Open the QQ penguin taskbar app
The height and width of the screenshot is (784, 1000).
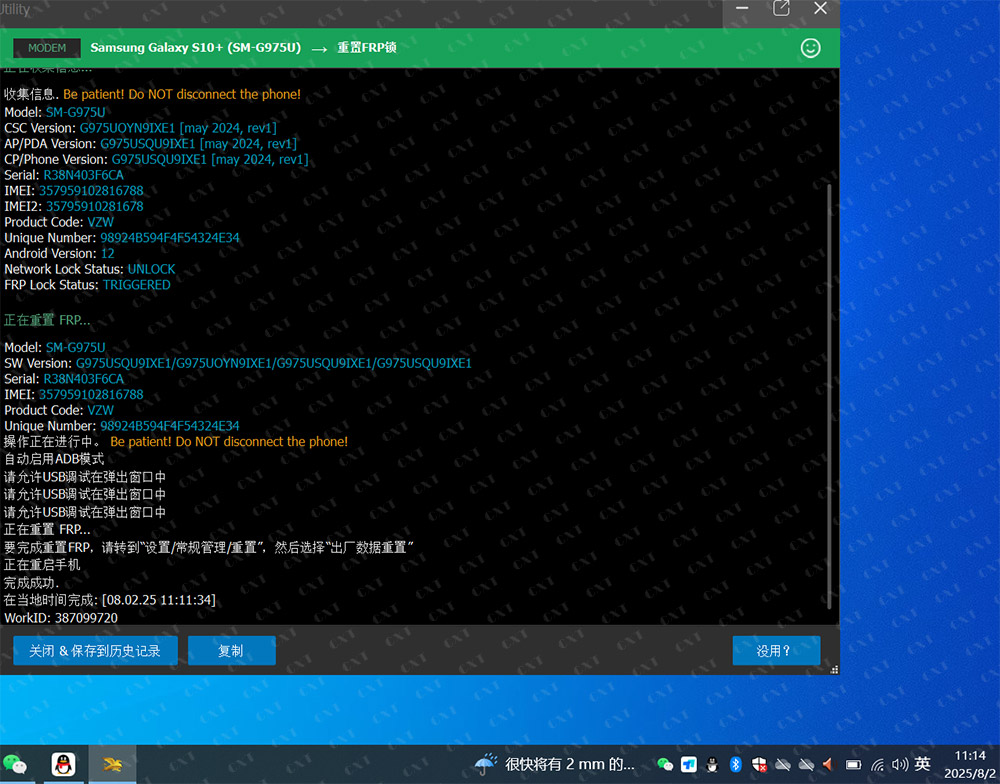point(63,764)
